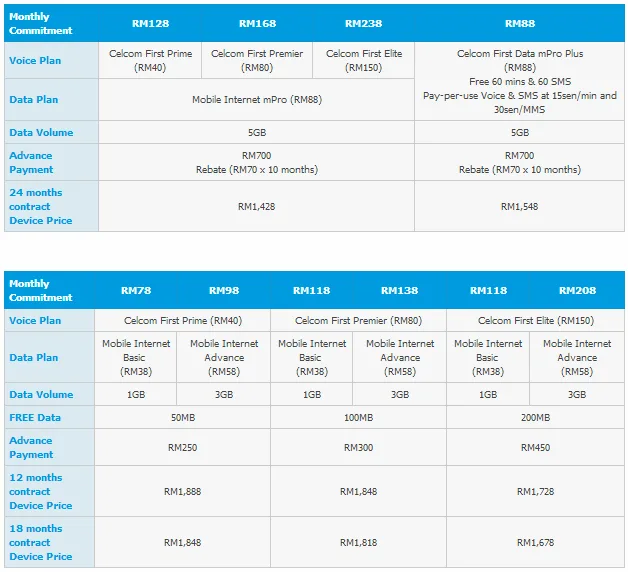The width and height of the screenshot is (628, 572).
Task: Click 5GB data volume under the RM88 column
Action: [519, 133]
